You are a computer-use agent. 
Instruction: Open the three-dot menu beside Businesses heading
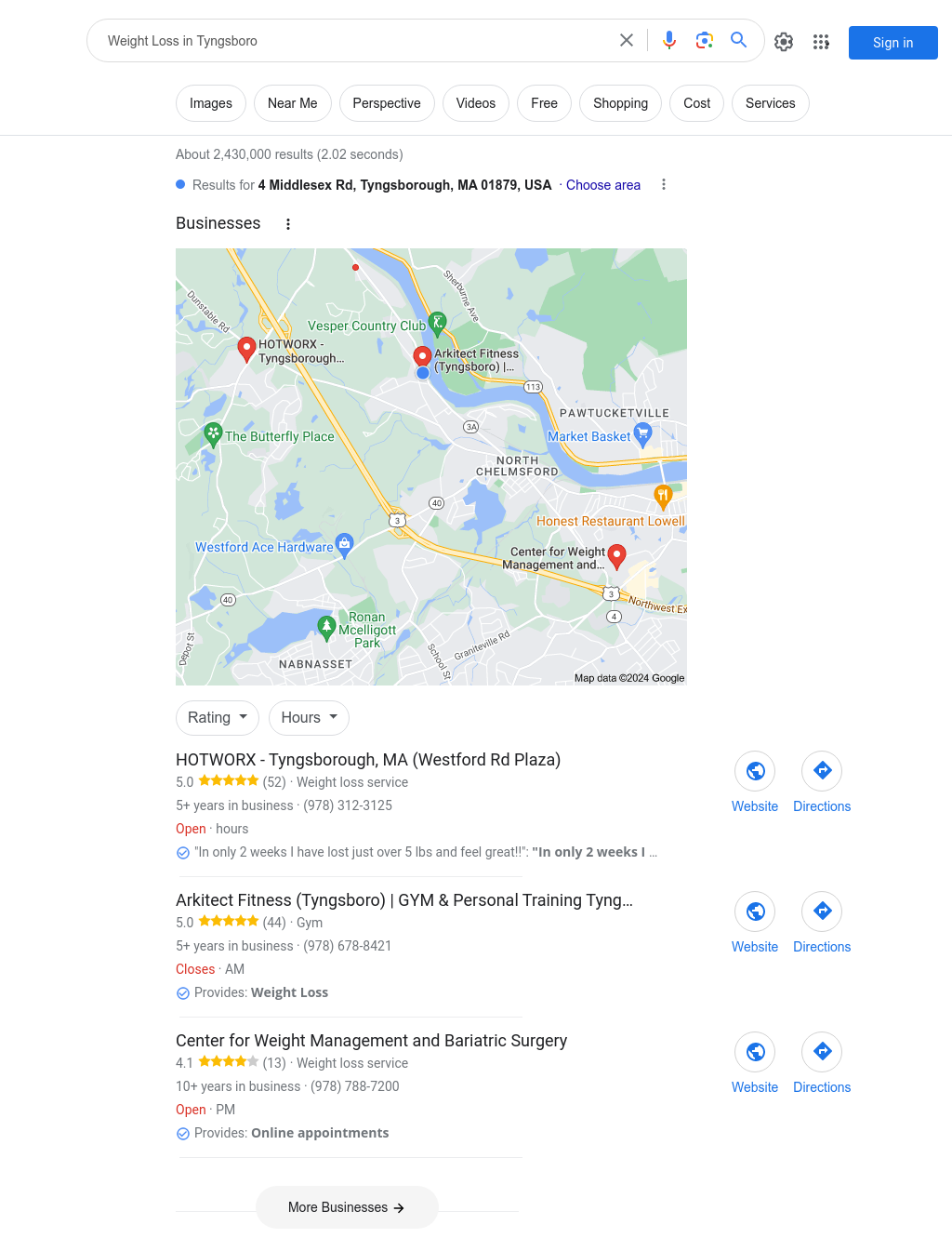tap(288, 224)
